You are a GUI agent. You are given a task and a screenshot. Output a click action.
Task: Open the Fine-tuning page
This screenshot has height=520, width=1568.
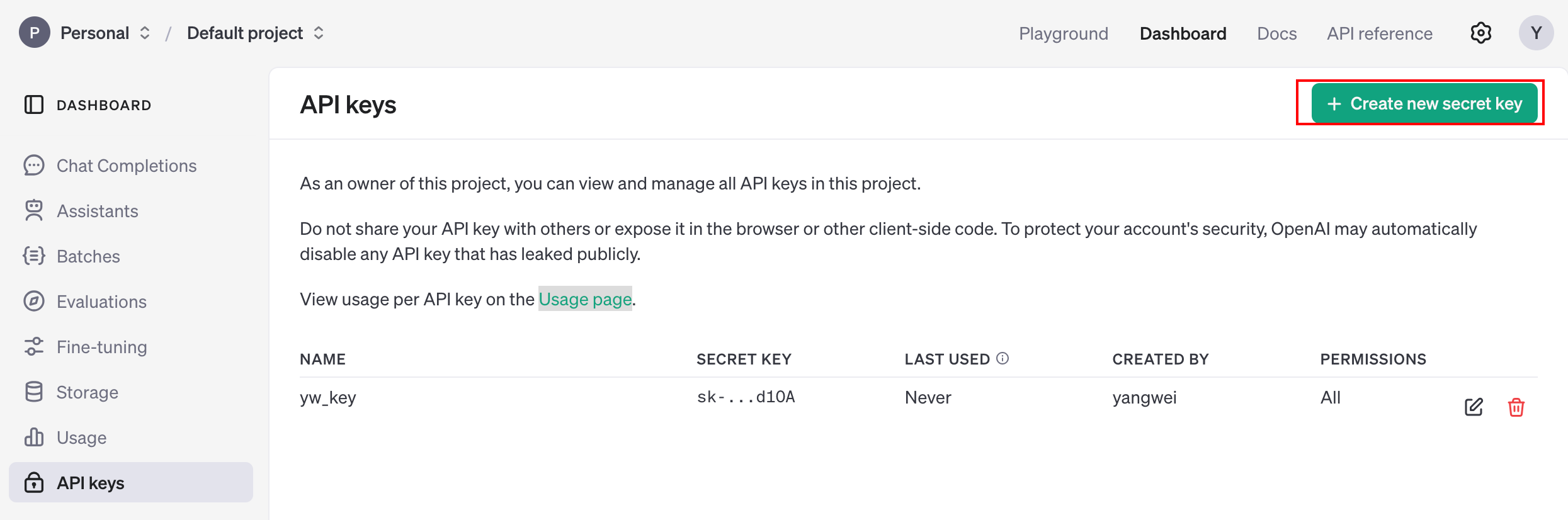click(101, 347)
